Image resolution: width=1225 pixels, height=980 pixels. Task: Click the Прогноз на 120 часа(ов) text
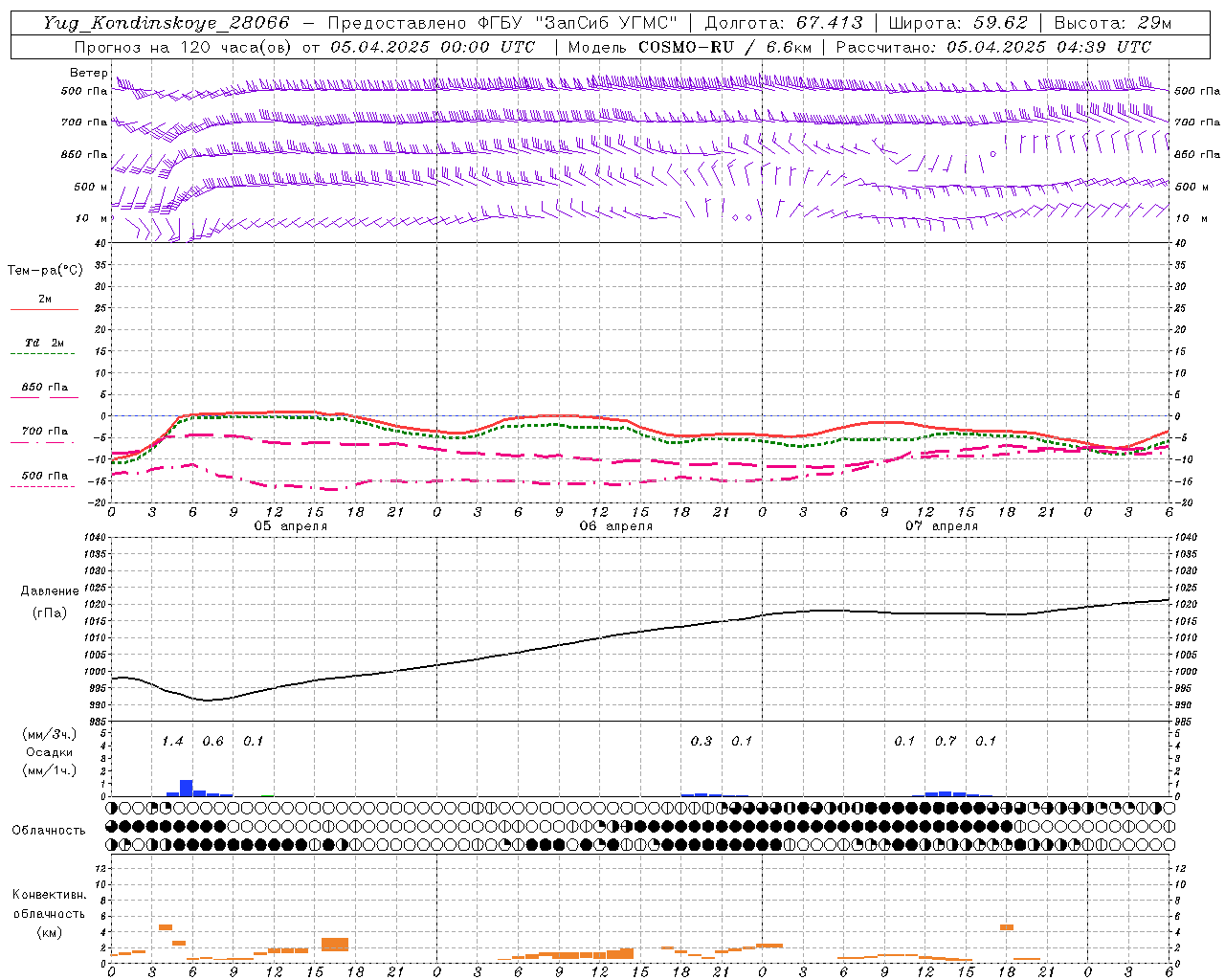coord(184,47)
